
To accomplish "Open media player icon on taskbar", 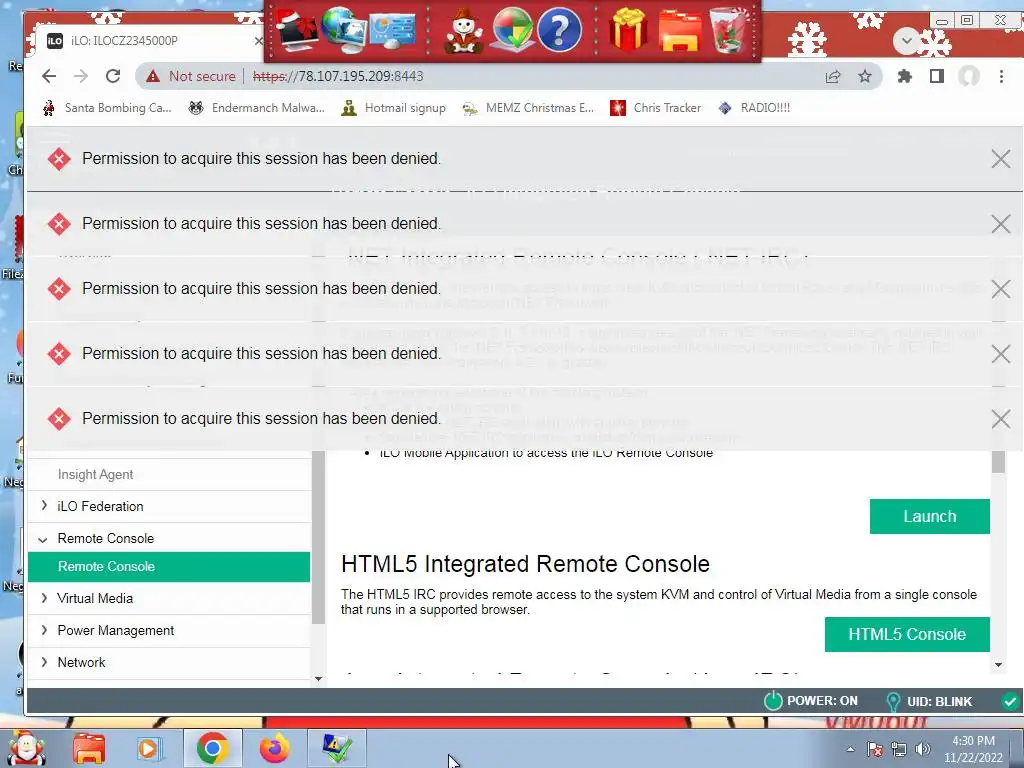I will click(x=148, y=748).
